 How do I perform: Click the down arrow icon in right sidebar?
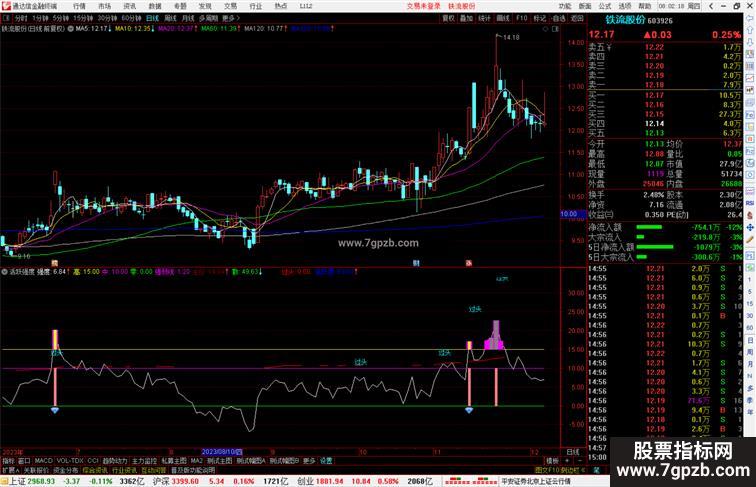750,41
